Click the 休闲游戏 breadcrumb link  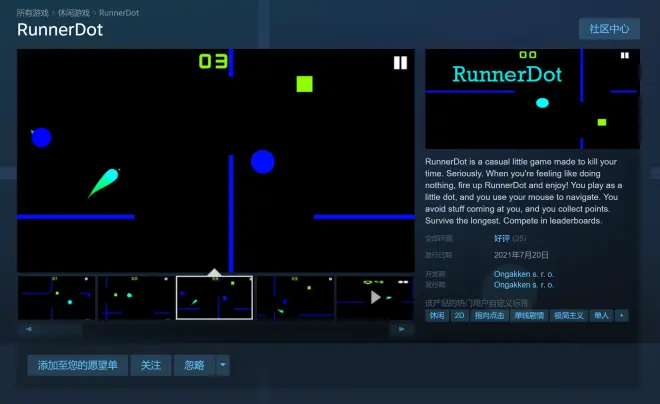[x=74, y=13]
